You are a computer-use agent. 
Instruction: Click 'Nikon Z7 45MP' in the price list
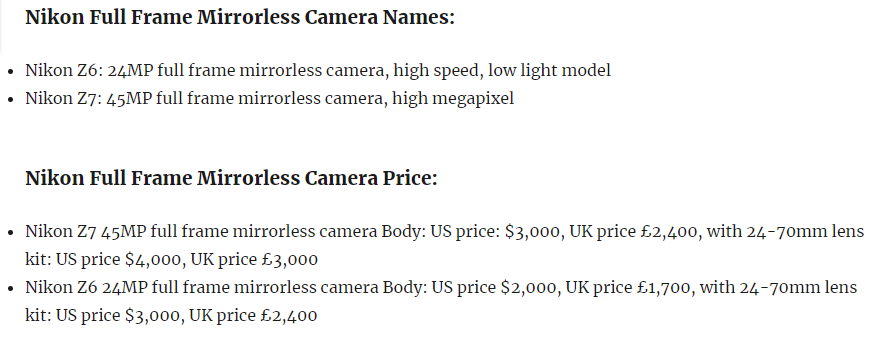pos(86,231)
